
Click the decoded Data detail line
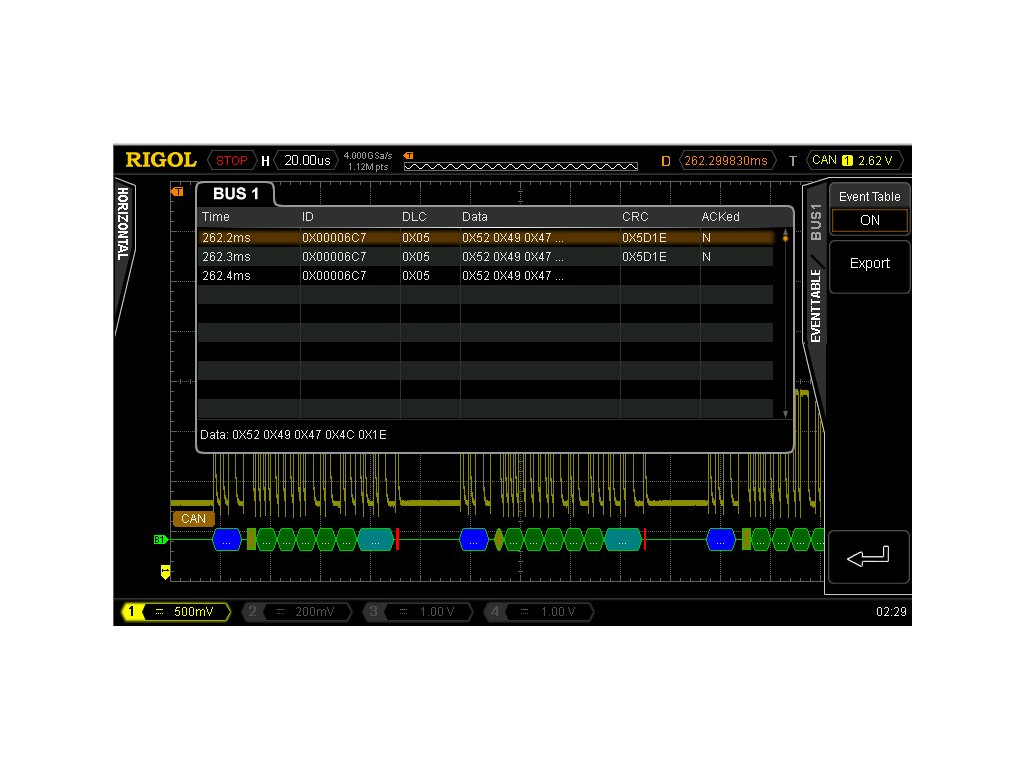tap(293, 435)
